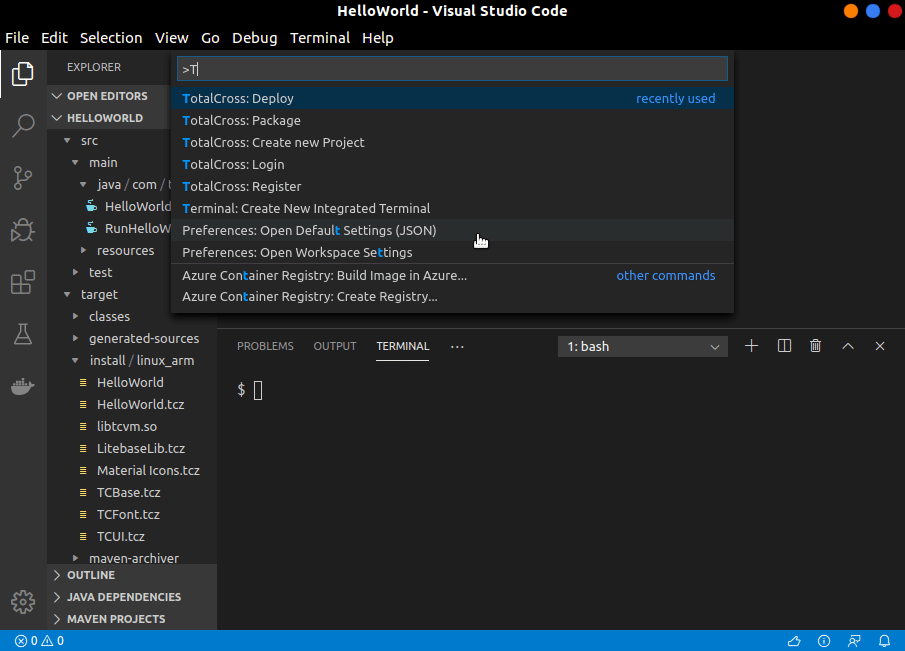The width and height of the screenshot is (905, 651).
Task: Open the View menu
Action: tap(171, 38)
